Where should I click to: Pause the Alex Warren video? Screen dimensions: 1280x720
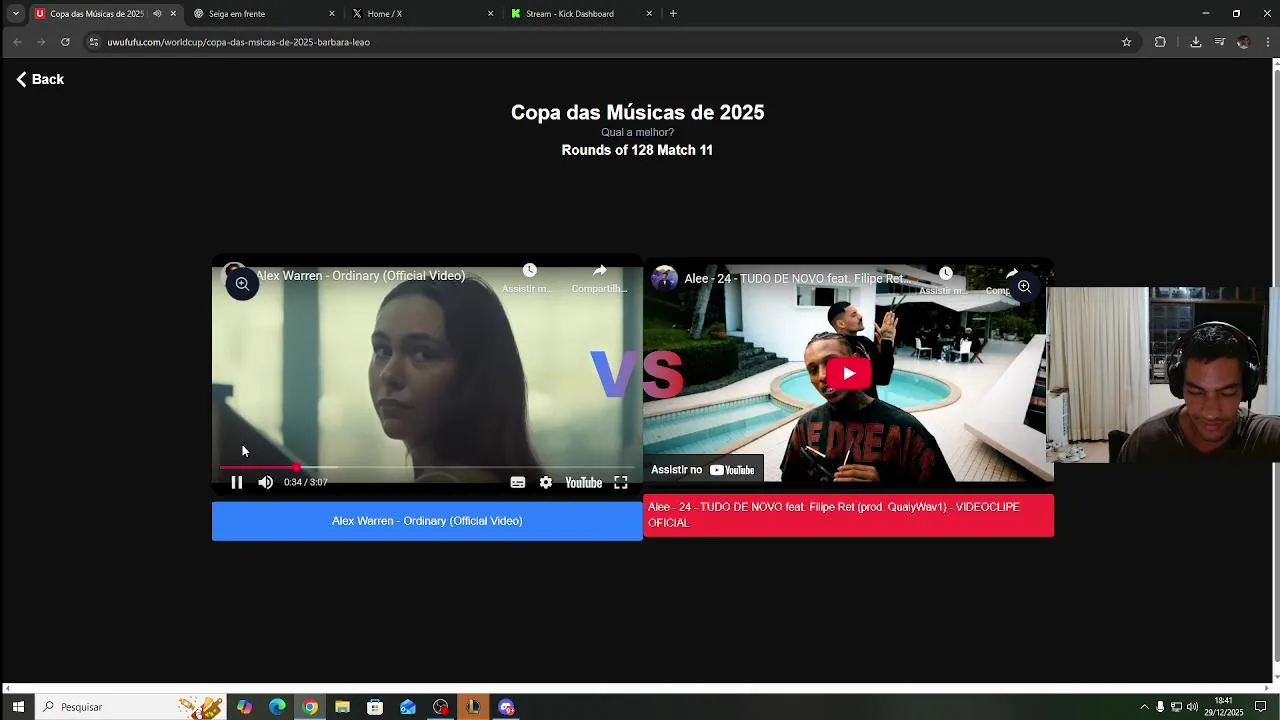pyautogui.click(x=236, y=482)
